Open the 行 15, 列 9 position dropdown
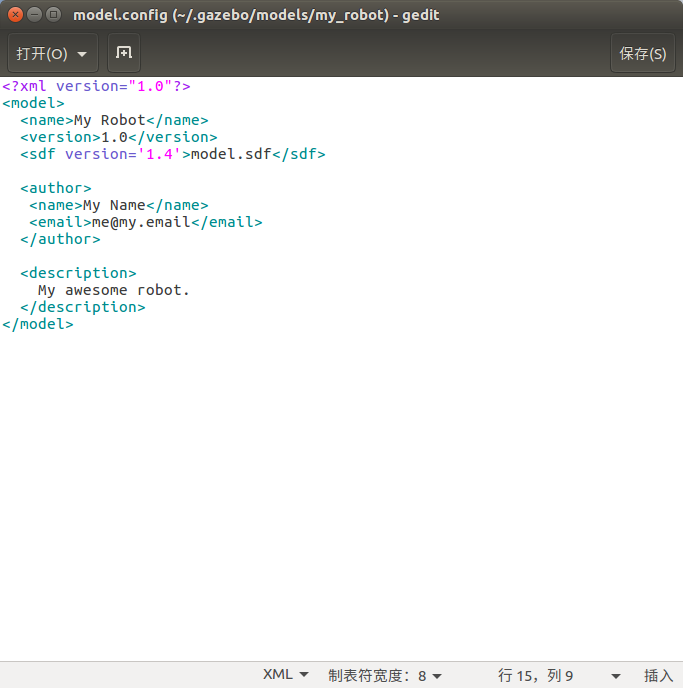Viewport: 683px width, 688px height. [559, 675]
